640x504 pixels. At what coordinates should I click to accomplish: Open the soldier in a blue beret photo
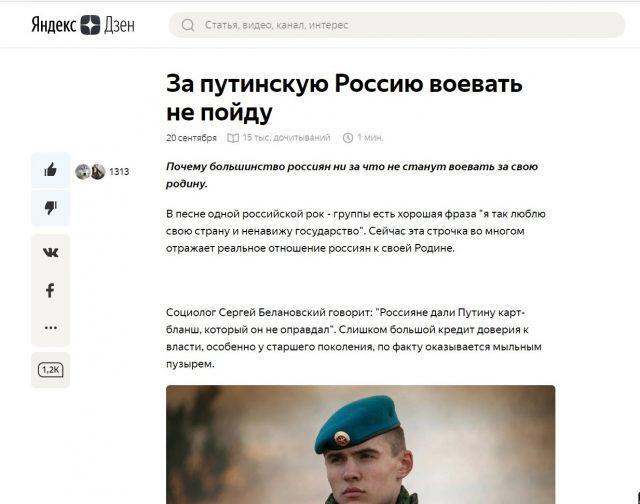coord(360,444)
